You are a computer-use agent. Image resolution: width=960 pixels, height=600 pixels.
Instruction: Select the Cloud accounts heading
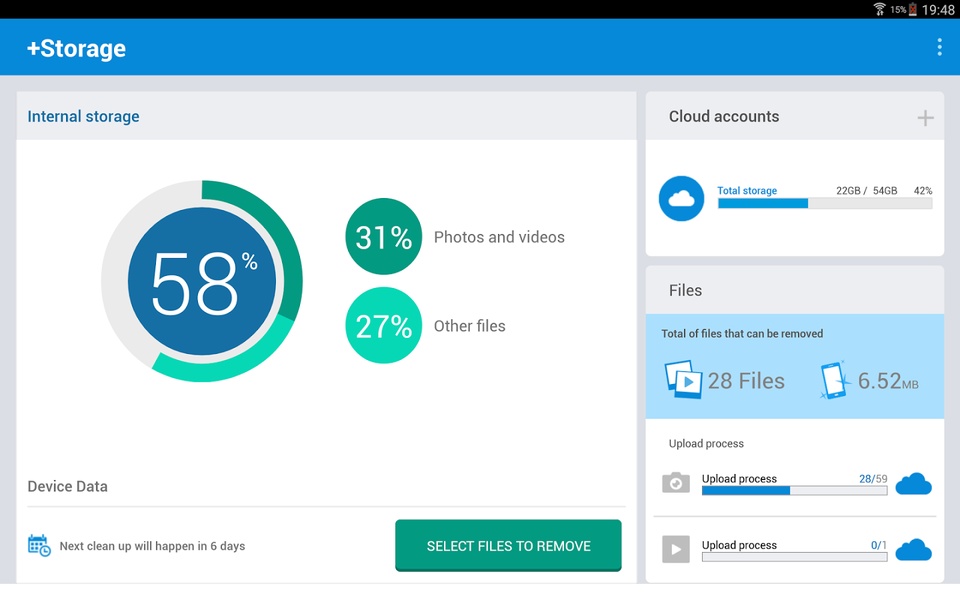[724, 116]
